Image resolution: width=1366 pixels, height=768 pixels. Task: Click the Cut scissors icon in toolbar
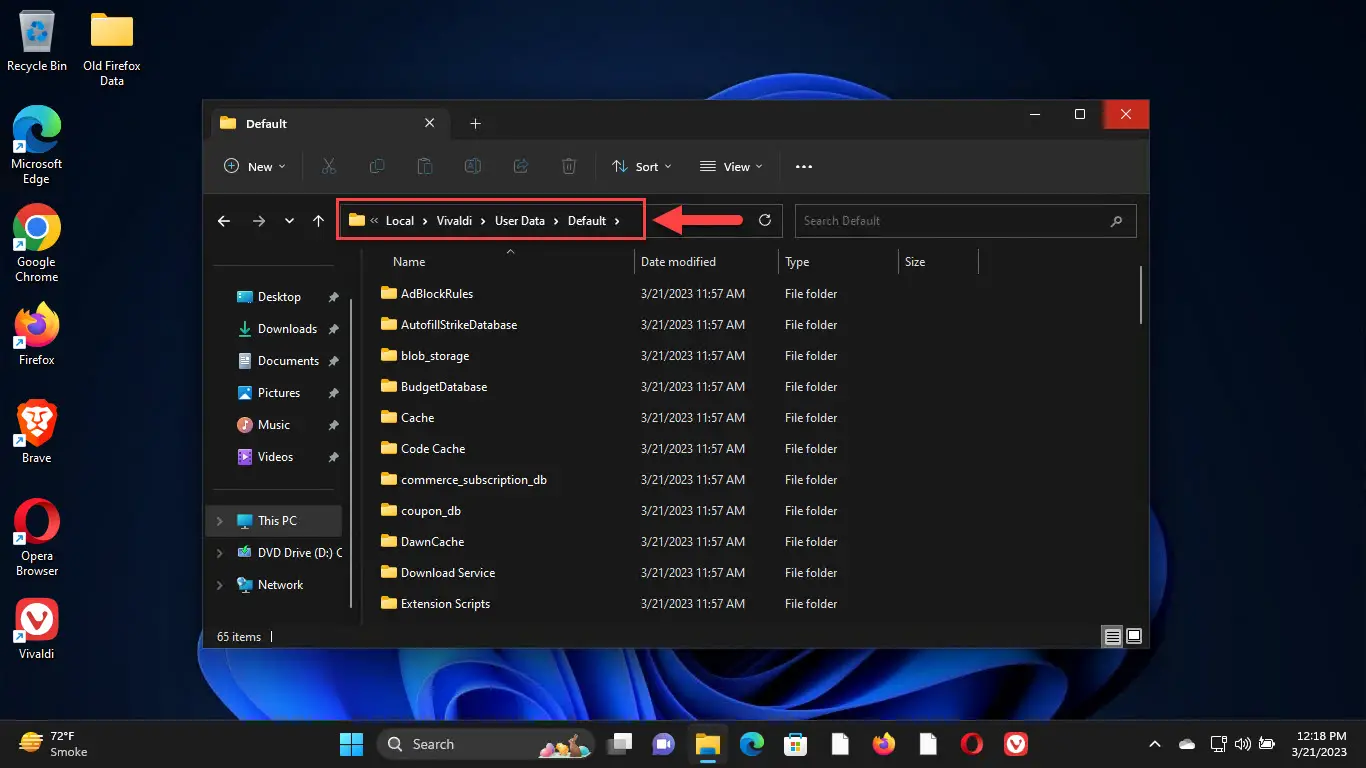click(x=329, y=166)
